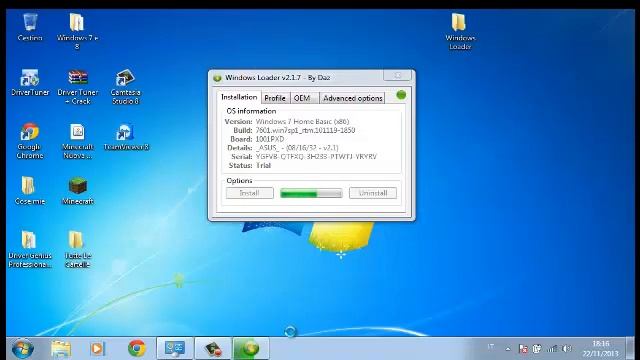The width and height of the screenshot is (640, 360).
Task: Select the Windows Loader desktop folder
Action: pyautogui.click(x=460, y=31)
